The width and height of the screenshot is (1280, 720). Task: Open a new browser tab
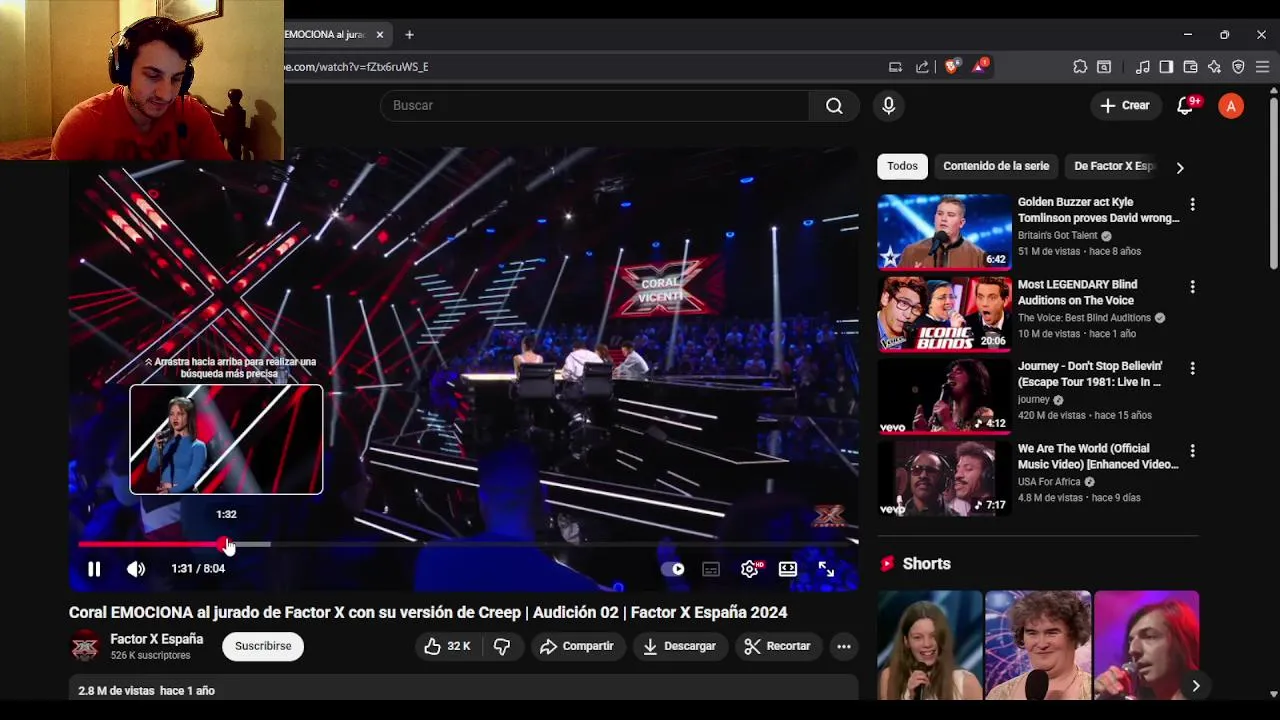tap(409, 34)
